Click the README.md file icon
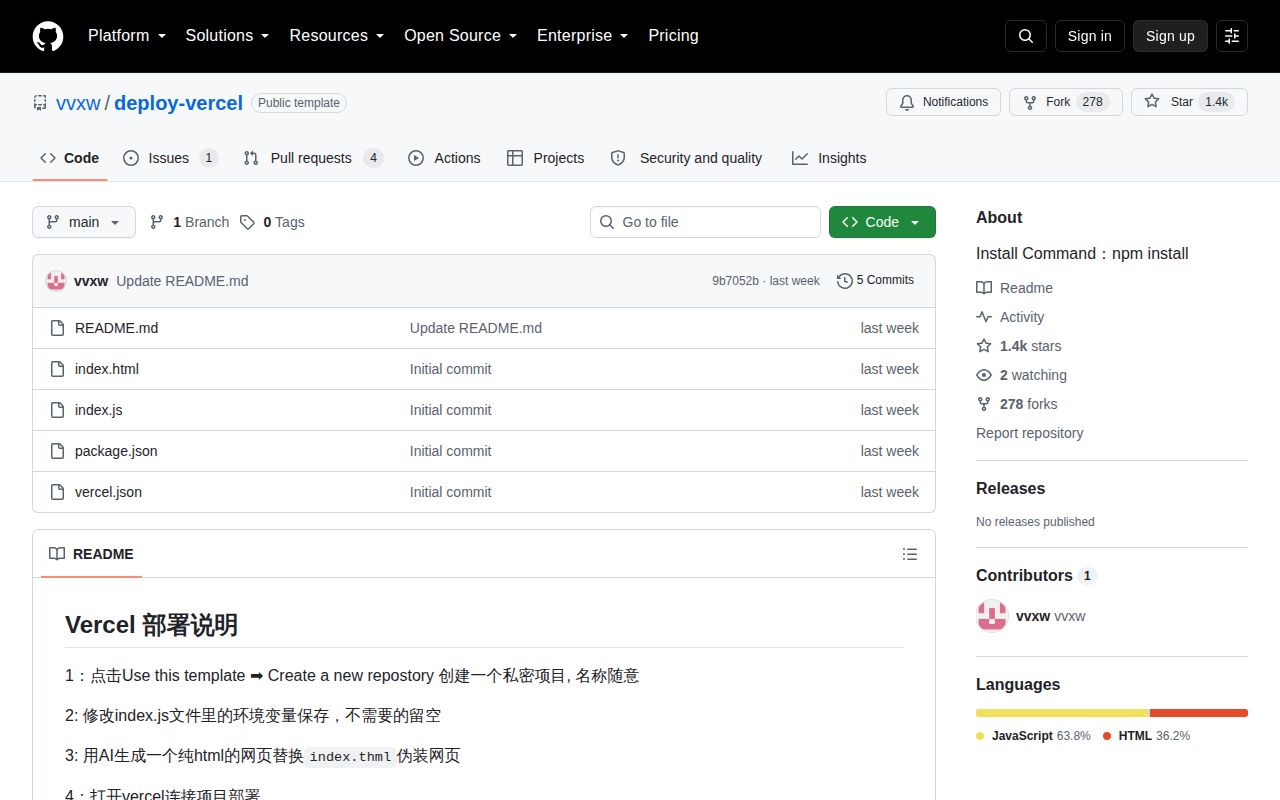The width and height of the screenshot is (1280, 800). coord(57,328)
